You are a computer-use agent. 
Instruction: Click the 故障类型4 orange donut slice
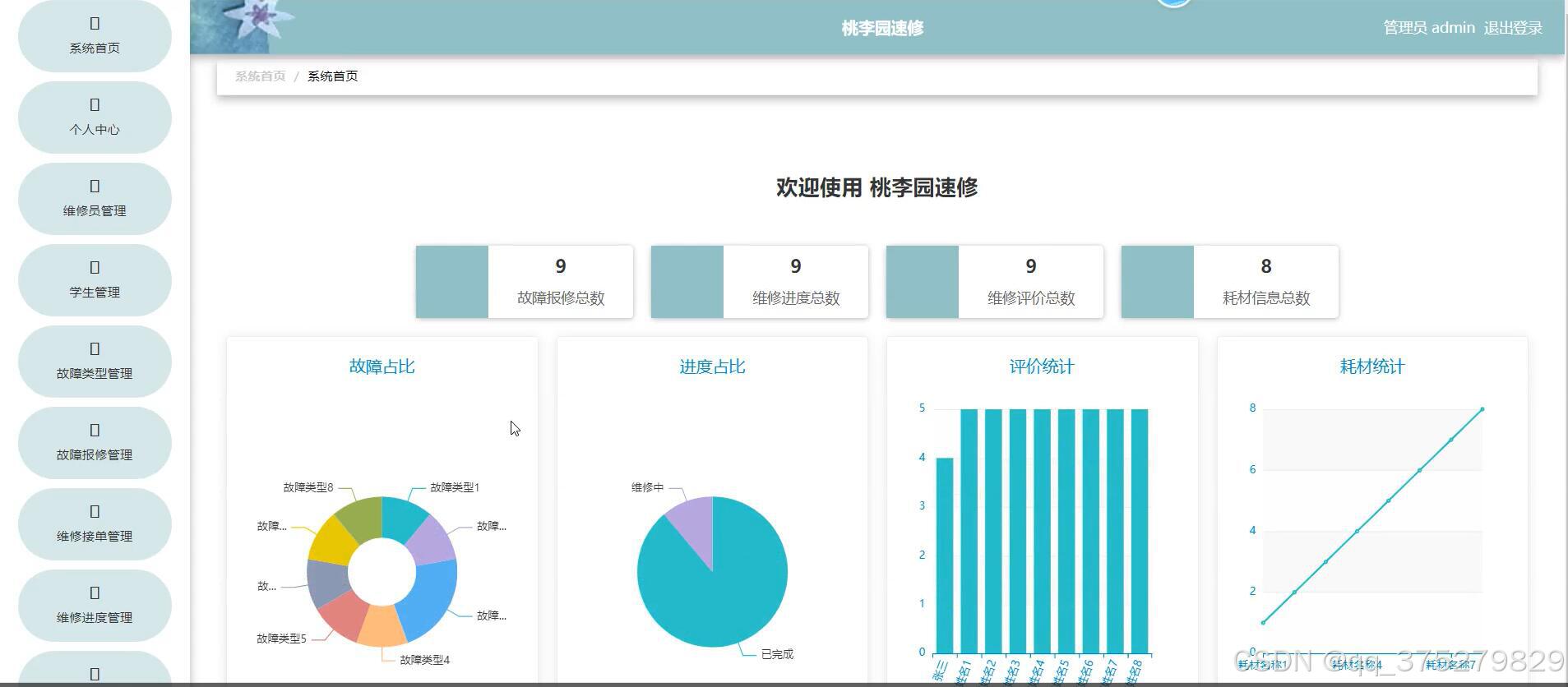(x=382, y=625)
